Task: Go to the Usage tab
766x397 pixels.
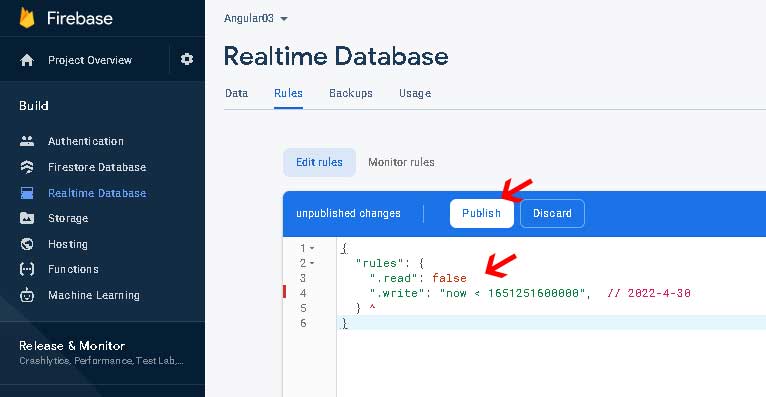Action: point(415,93)
